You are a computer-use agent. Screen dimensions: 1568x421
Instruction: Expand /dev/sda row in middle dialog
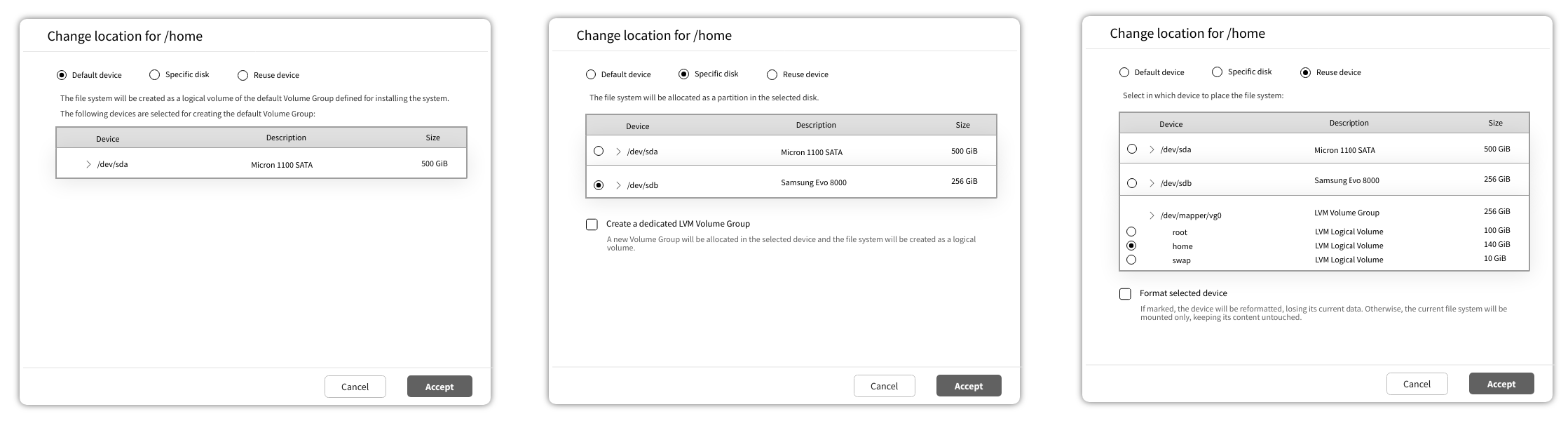[618, 152]
